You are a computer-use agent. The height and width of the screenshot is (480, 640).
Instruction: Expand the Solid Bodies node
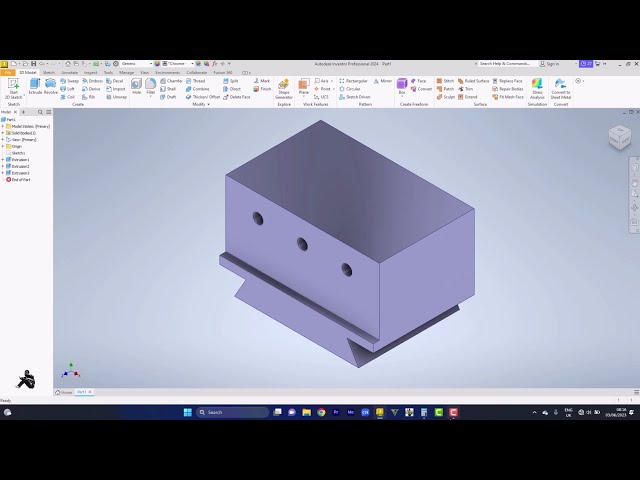(x=3, y=133)
